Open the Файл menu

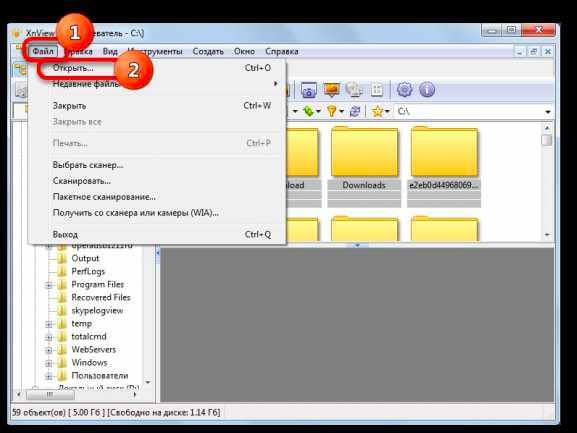43,52
